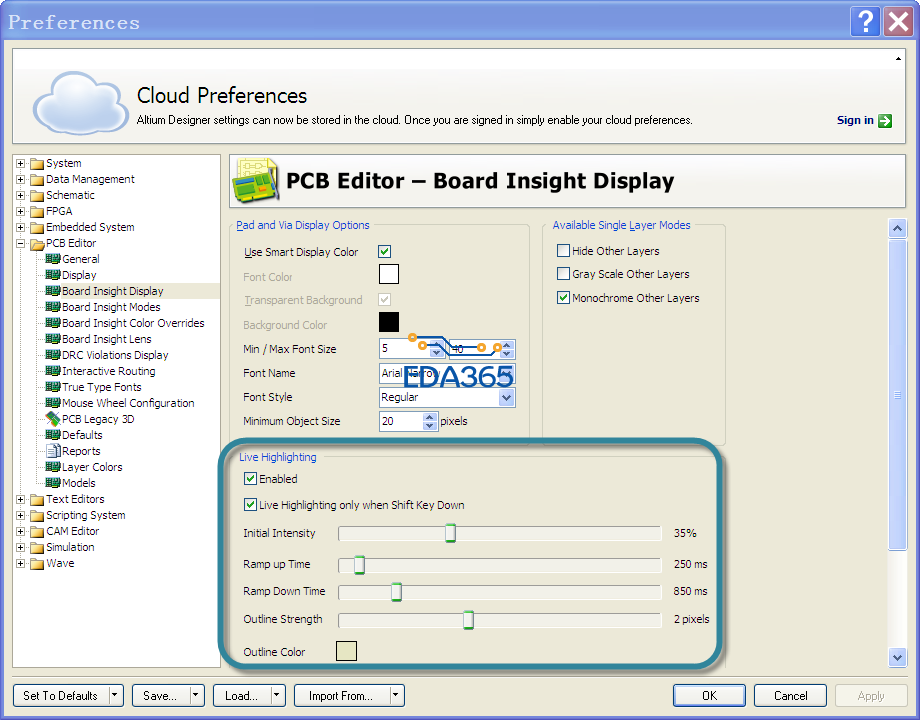The width and height of the screenshot is (920, 720).
Task: Check Gray Scale Other Layers option
Action: pos(563,273)
